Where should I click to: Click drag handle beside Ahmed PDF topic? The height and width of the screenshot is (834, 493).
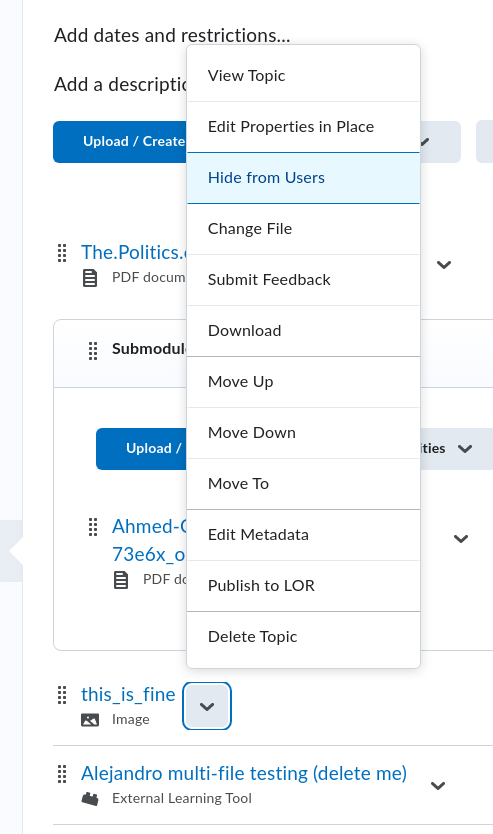pyautogui.click(x=93, y=527)
